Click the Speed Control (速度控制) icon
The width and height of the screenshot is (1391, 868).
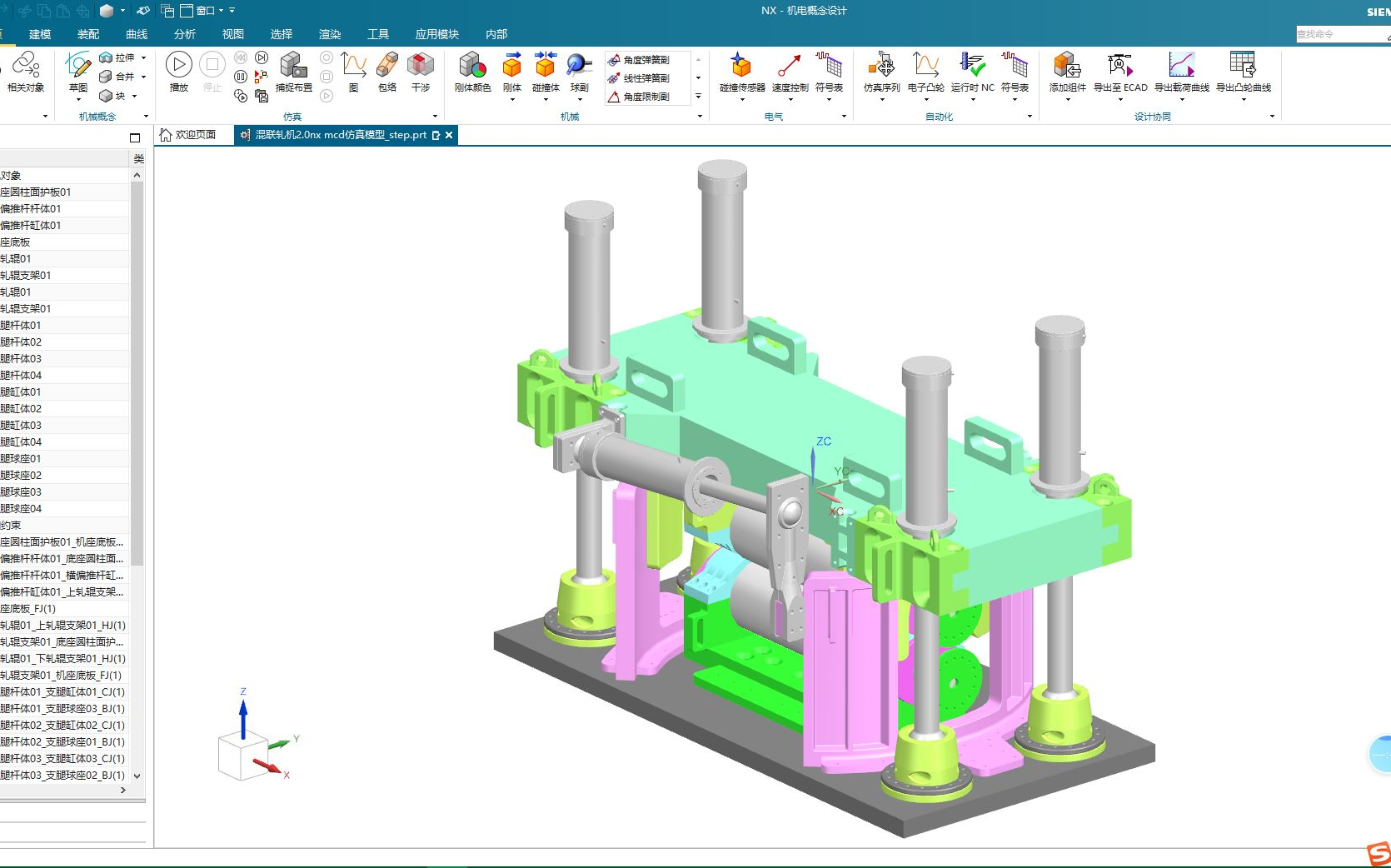coord(790,65)
